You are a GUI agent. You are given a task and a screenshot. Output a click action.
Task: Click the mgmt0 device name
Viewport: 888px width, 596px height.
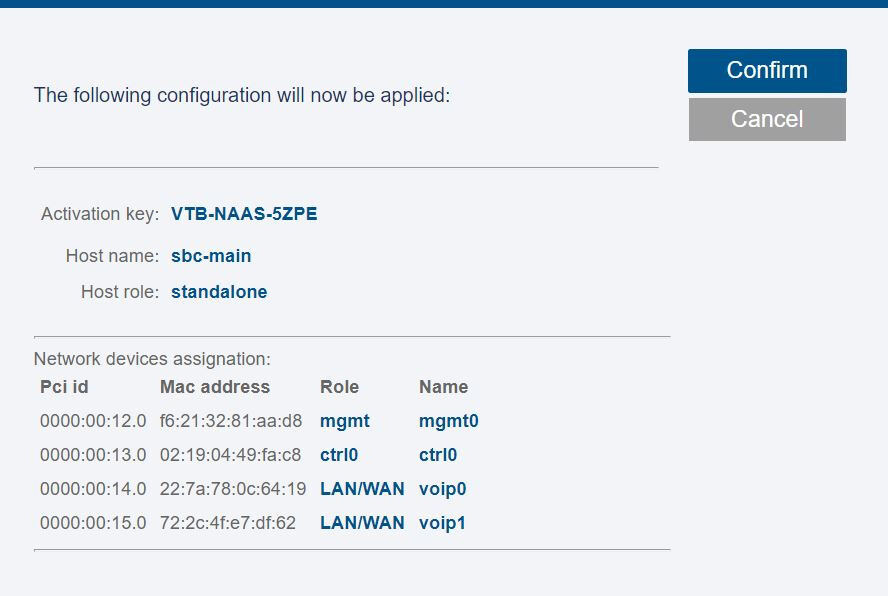[x=449, y=421]
